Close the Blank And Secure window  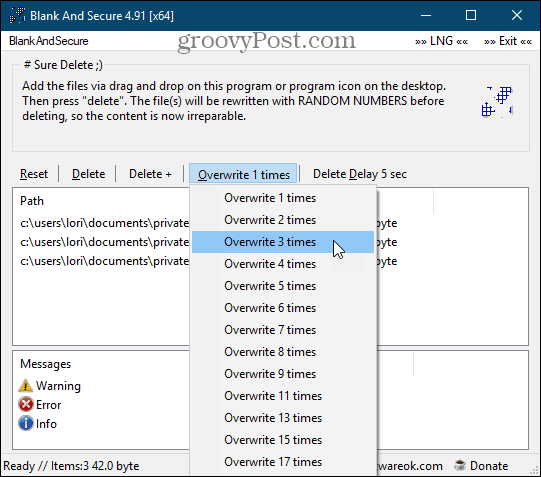[x=517, y=16]
